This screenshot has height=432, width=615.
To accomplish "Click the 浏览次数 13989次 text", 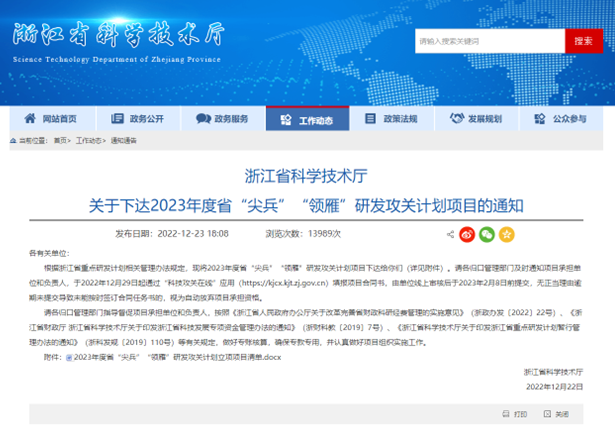I will pos(303,234).
